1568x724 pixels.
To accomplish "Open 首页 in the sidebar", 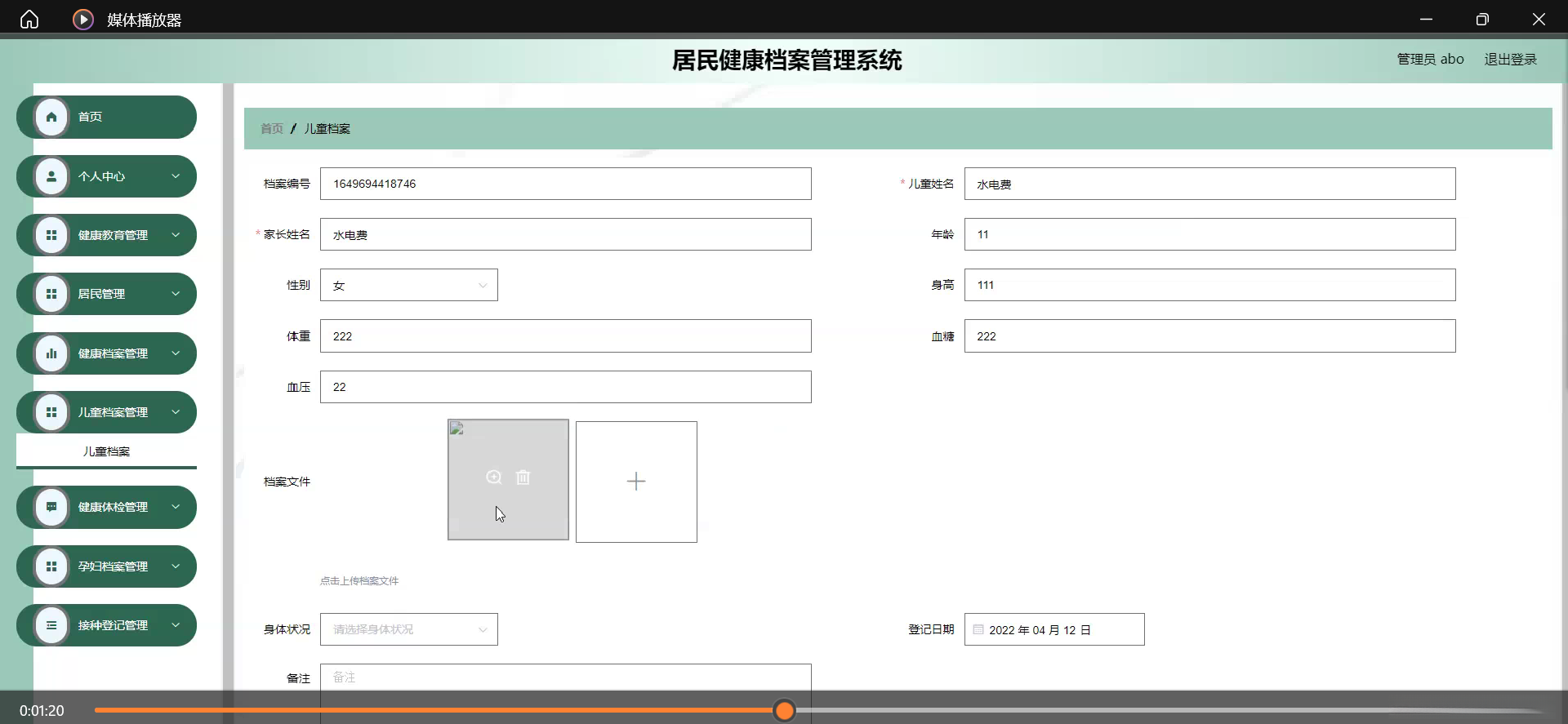I will pyautogui.click(x=106, y=117).
